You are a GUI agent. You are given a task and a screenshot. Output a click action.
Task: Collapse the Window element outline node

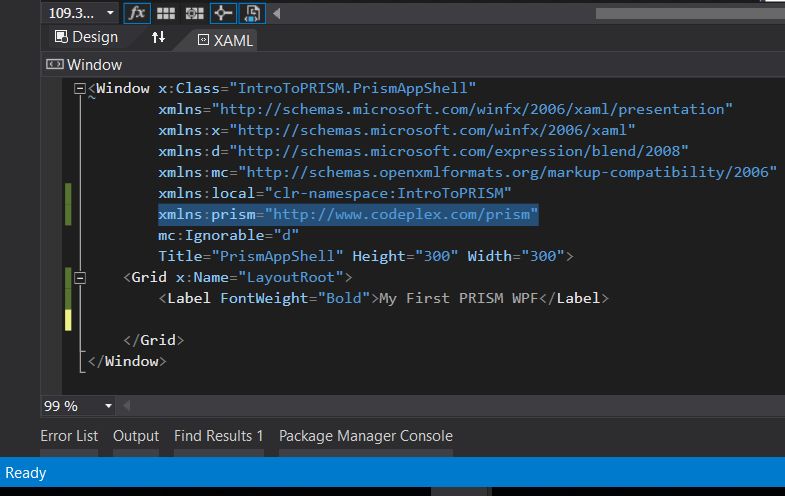coord(80,89)
